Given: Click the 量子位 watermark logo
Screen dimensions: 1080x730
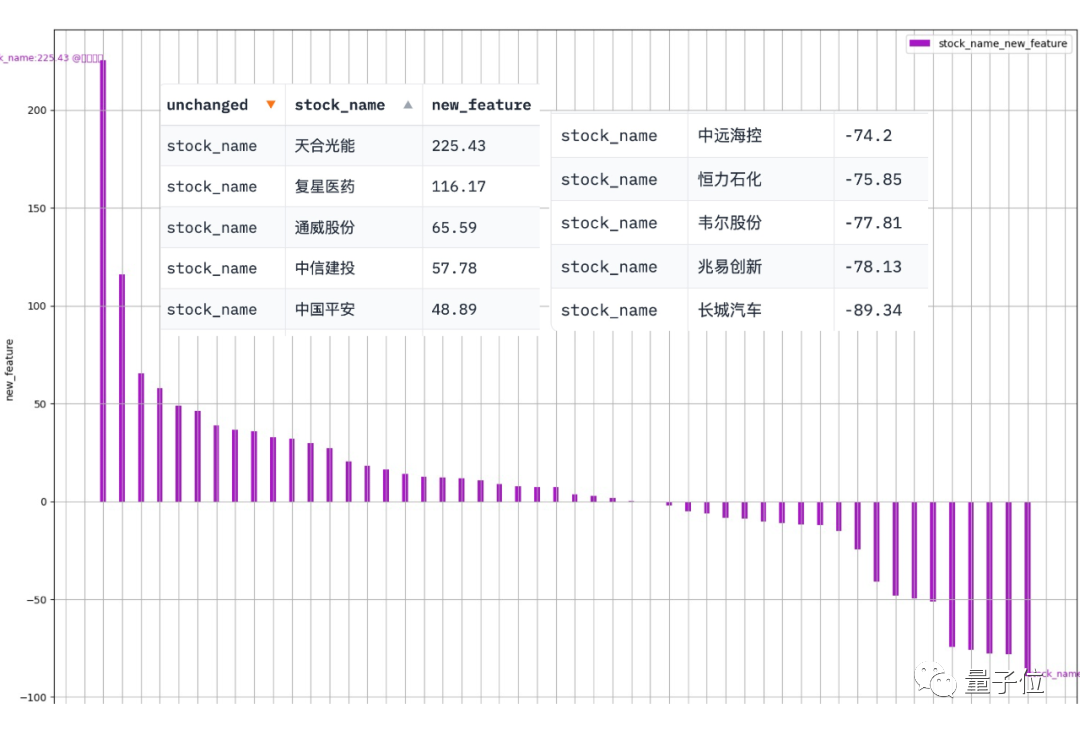Looking at the screenshot, I should (x=985, y=680).
